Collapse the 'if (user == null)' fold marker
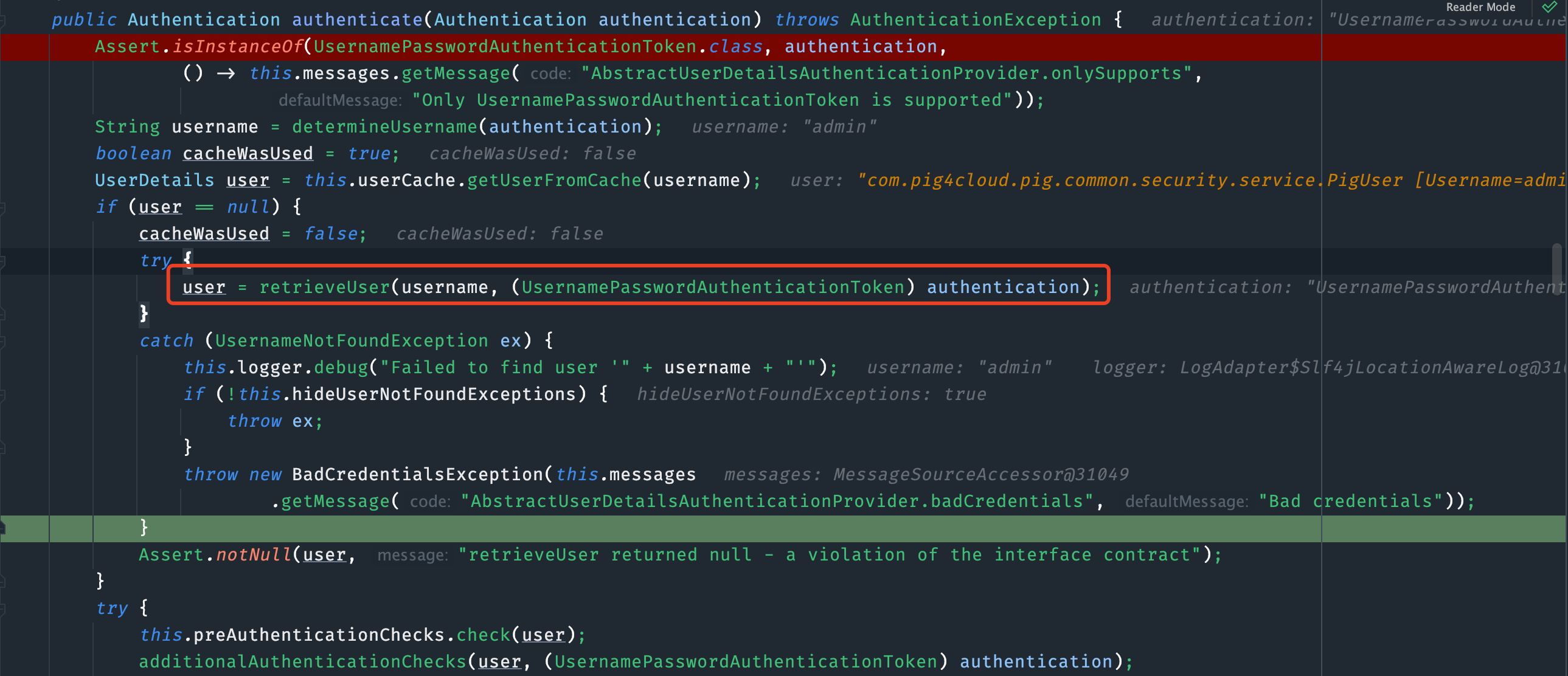This screenshot has width=1568, height=676. click(x=2, y=209)
